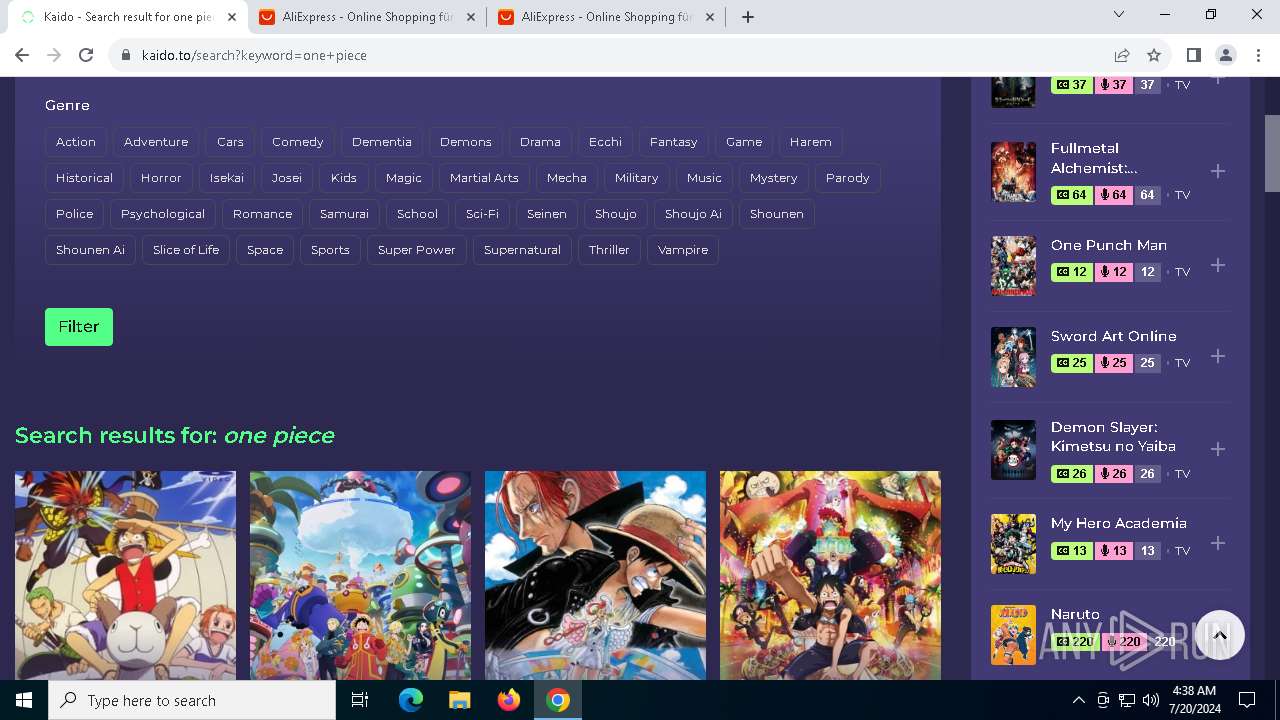Open Sword Art Online title link
Viewport: 1280px width, 720px height.
pos(1113,336)
